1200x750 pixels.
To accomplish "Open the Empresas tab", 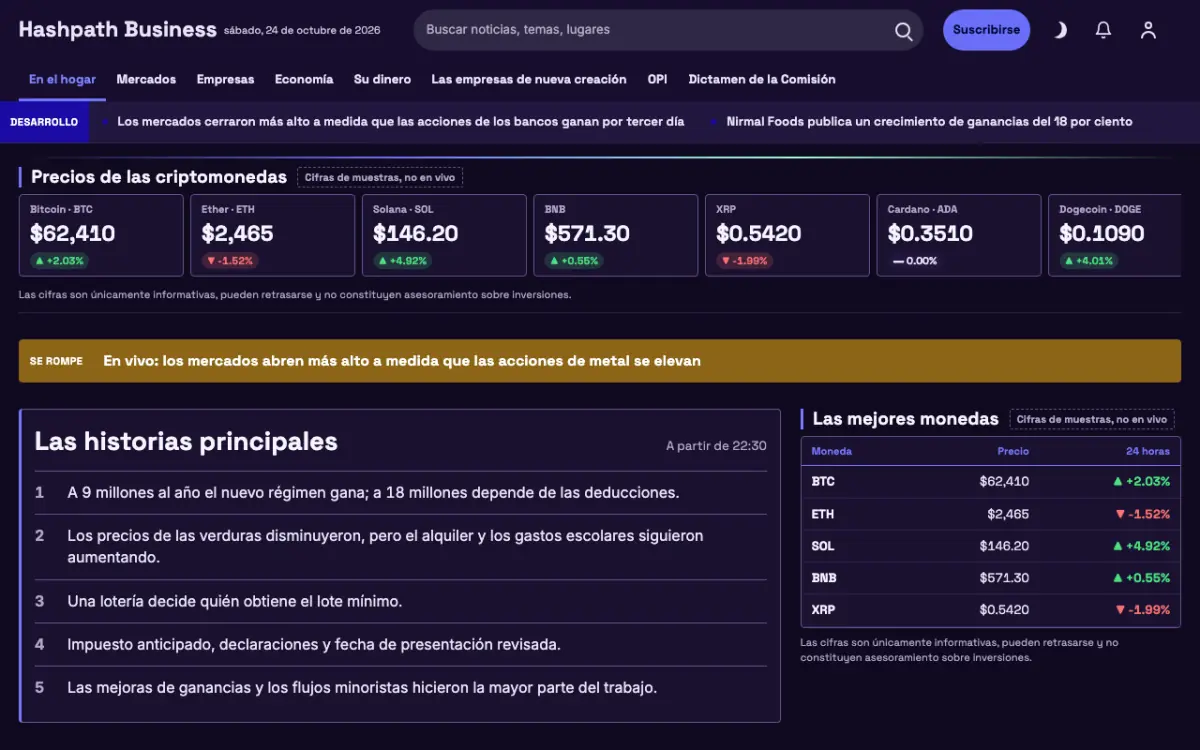I will pyautogui.click(x=225, y=79).
